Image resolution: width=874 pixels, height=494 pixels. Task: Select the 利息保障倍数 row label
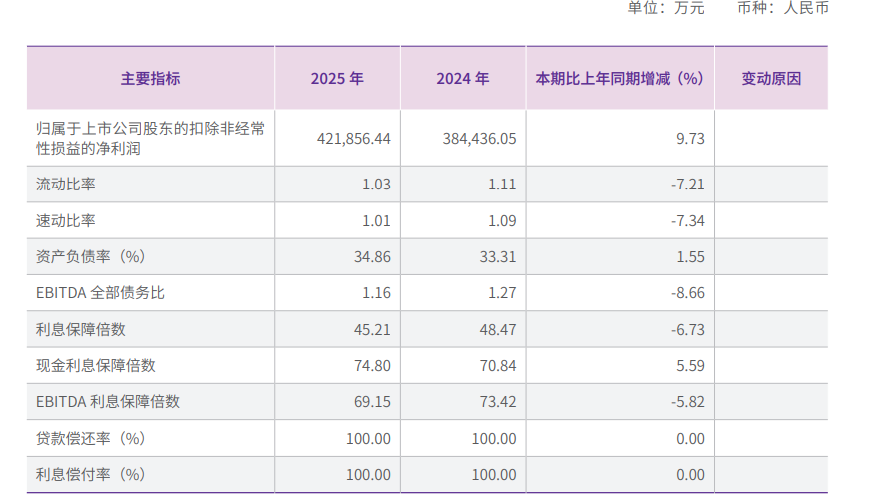pyautogui.click(x=81, y=329)
